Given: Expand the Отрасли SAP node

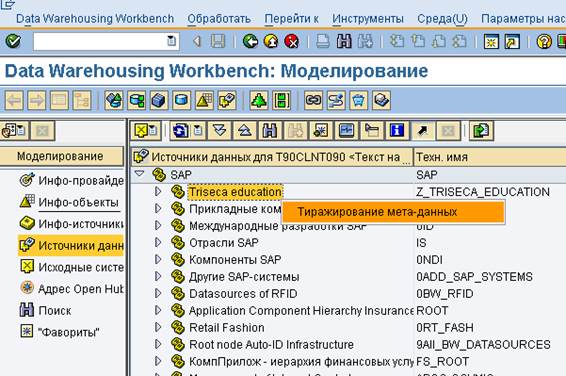Looking at the screenshot, I should click(158, 242).
